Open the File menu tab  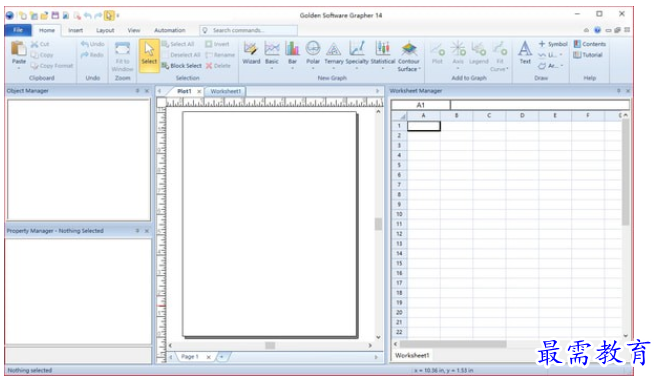click(x=18, y=30)
